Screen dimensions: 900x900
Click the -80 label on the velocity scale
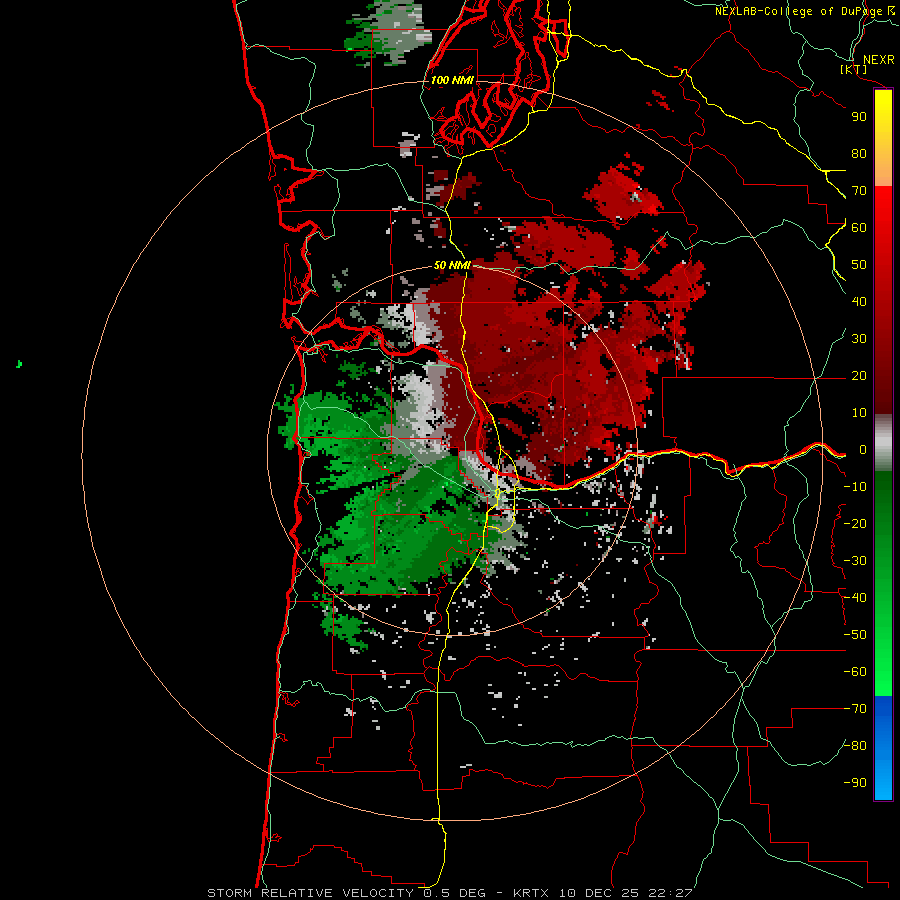855,746
